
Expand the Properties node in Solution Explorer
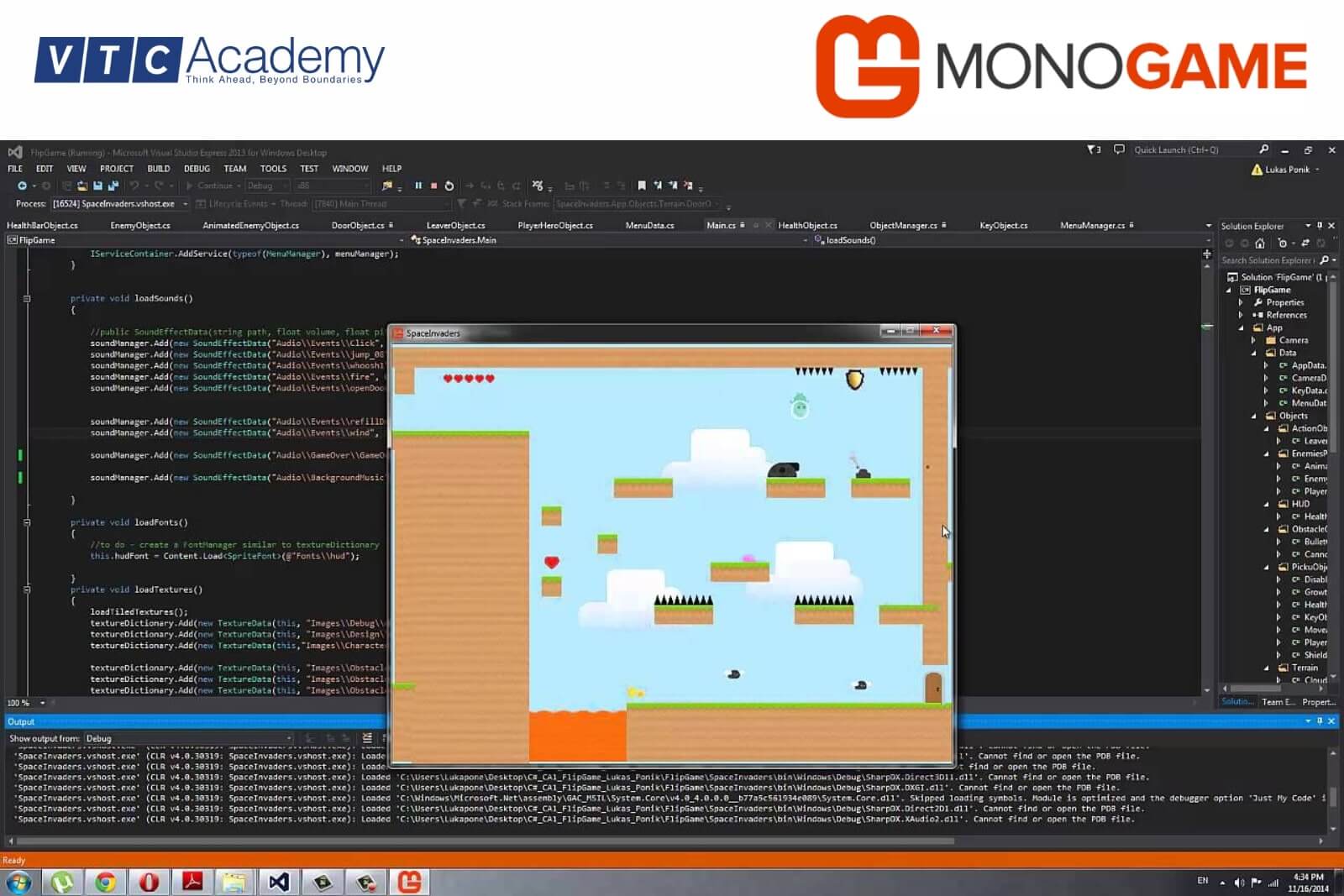click(1241, 302)
